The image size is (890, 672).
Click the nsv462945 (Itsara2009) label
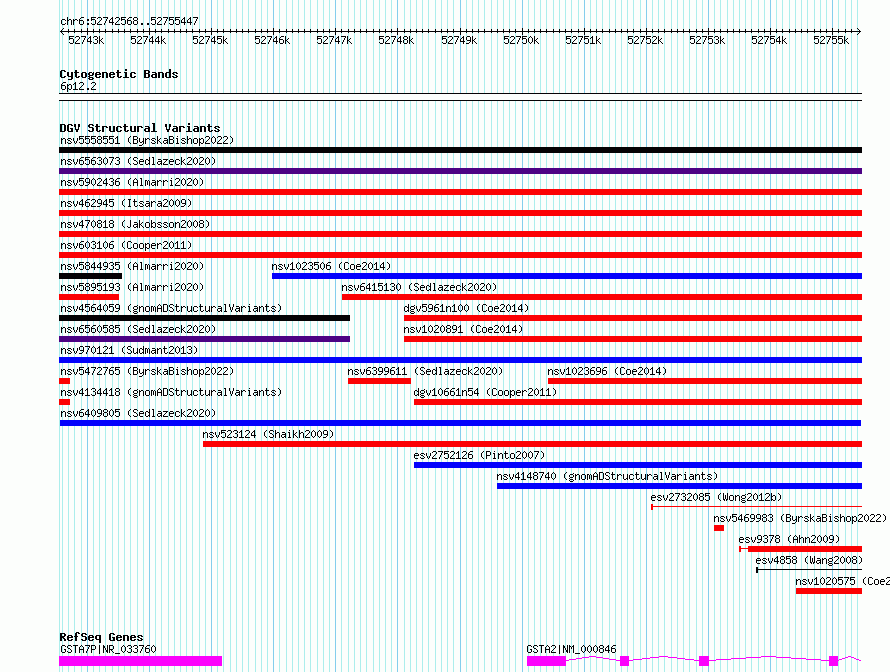tap(126, 203)
